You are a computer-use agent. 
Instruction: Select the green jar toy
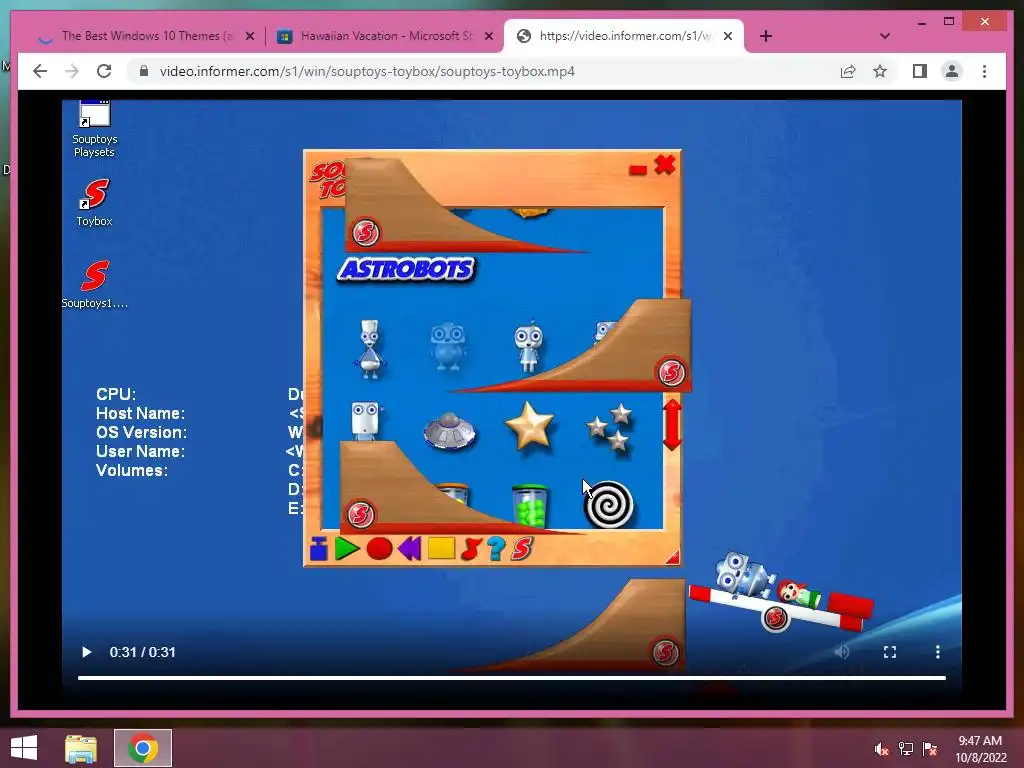pos(530,506)
